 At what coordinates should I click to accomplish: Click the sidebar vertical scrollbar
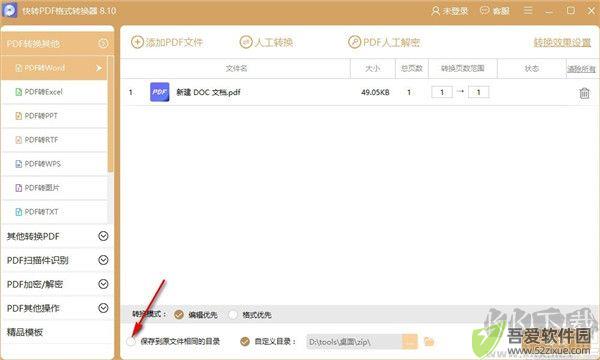[111, 115]
